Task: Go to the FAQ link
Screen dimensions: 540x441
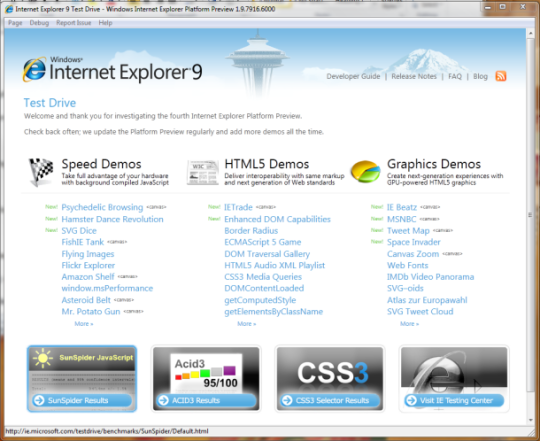Action: tap(455, 76)
